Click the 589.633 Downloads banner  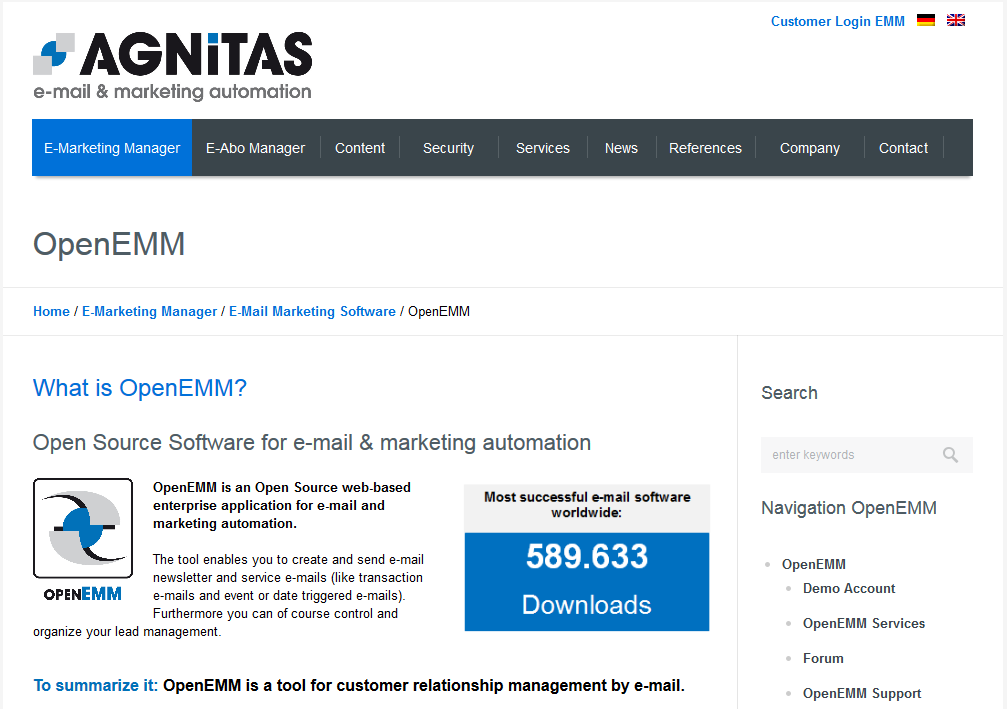point(587,581)
